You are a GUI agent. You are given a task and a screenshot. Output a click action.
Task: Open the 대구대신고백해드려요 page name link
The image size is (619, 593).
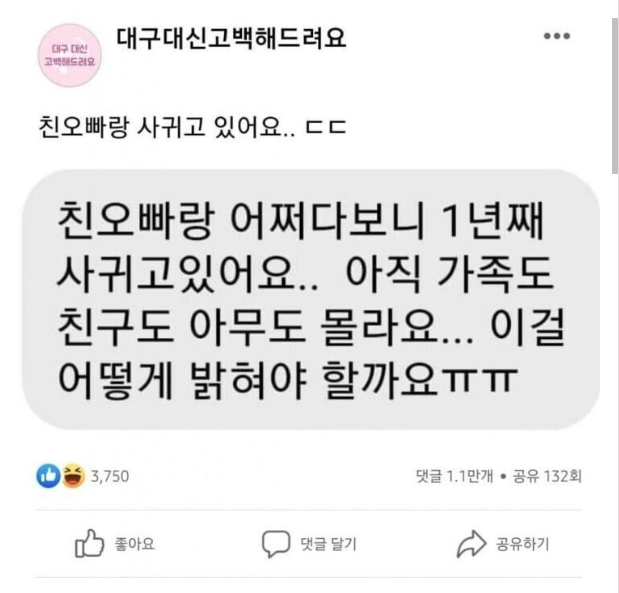coord(231,38)
